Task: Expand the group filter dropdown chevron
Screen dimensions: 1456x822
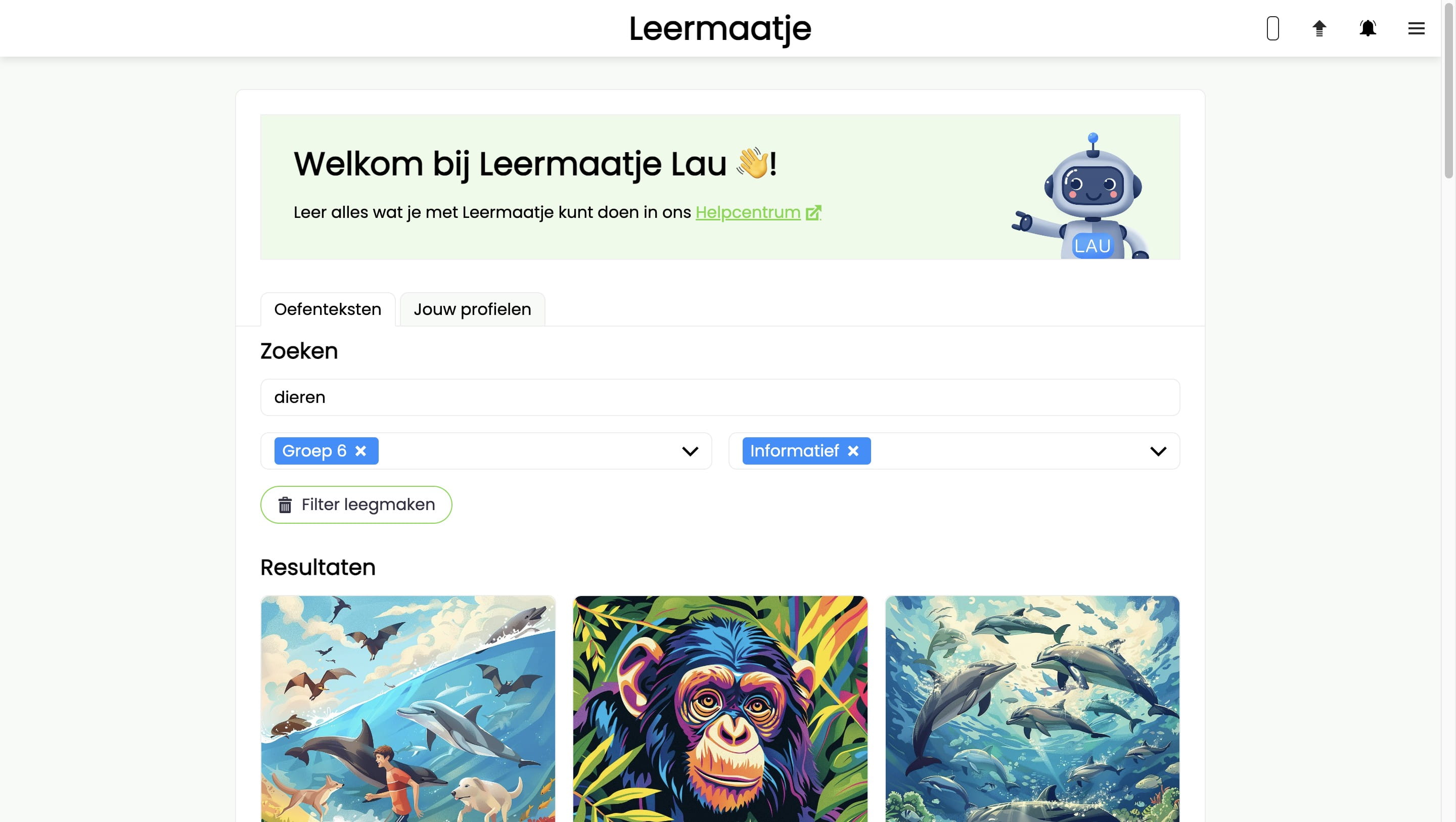Action: (690, 451)
